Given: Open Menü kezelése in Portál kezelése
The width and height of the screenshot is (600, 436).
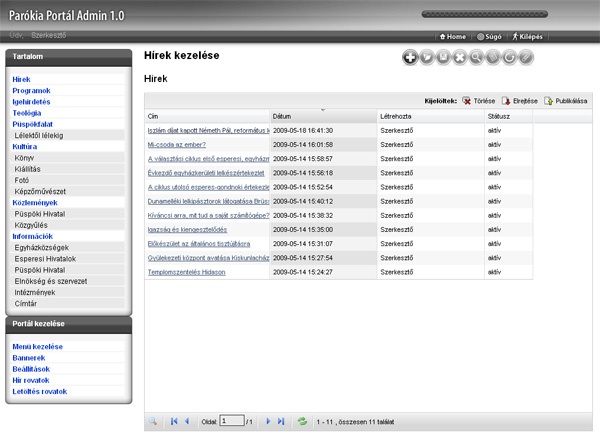Looking at the screenshot, I should (x=37, y=347).
